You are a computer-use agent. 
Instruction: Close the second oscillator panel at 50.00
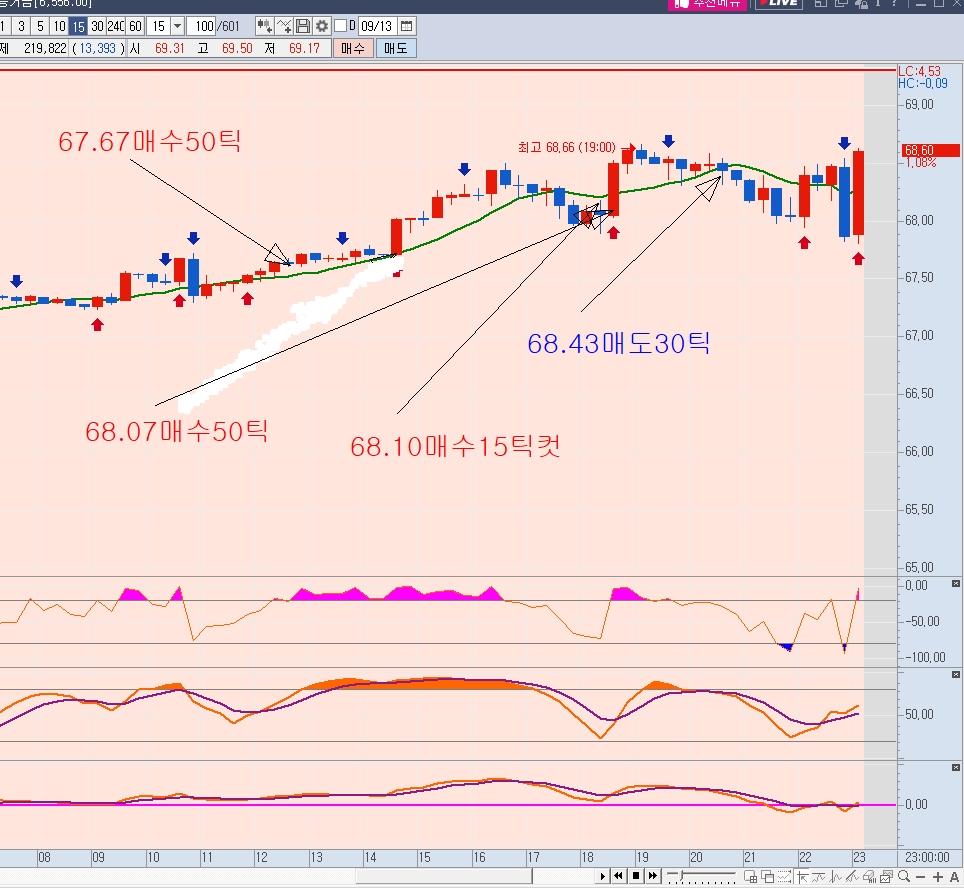coord(955,676)
